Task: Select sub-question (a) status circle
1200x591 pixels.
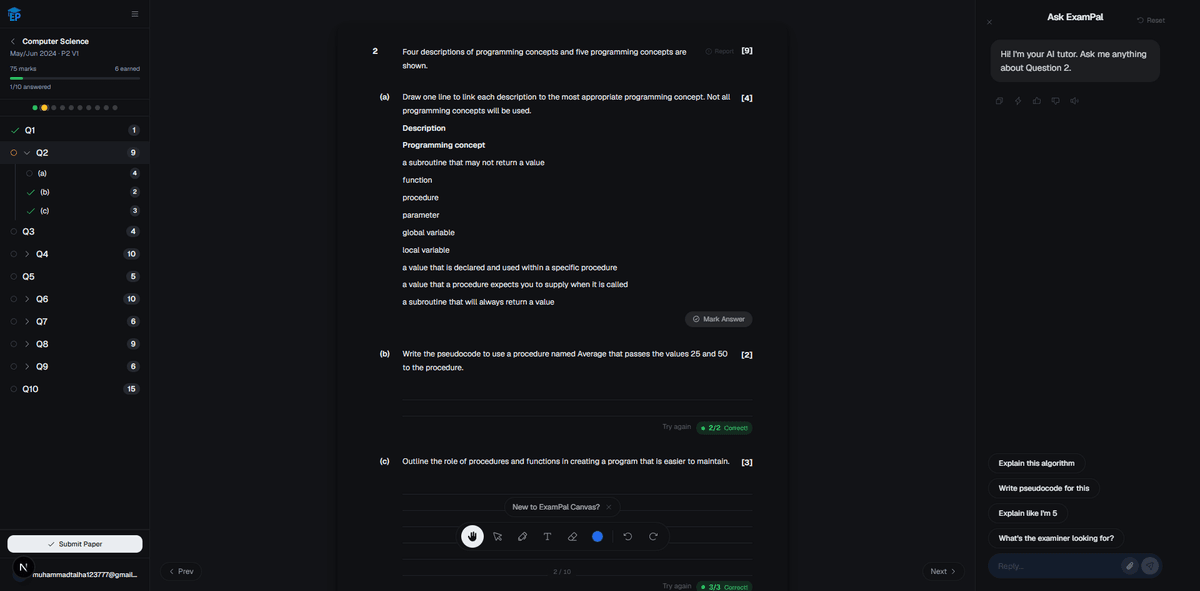Action: pos(30,174)
